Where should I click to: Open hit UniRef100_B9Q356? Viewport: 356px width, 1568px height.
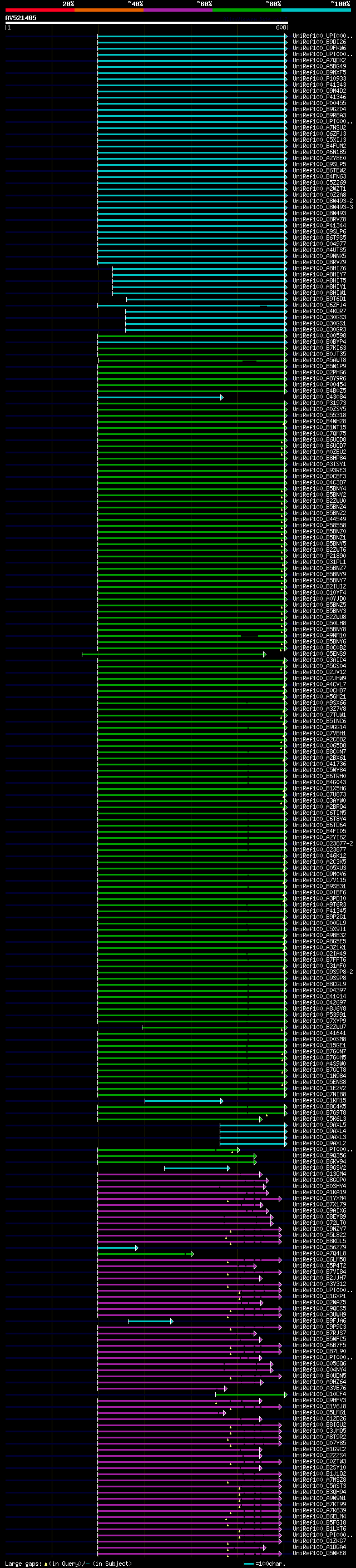tap(319, 1155)
